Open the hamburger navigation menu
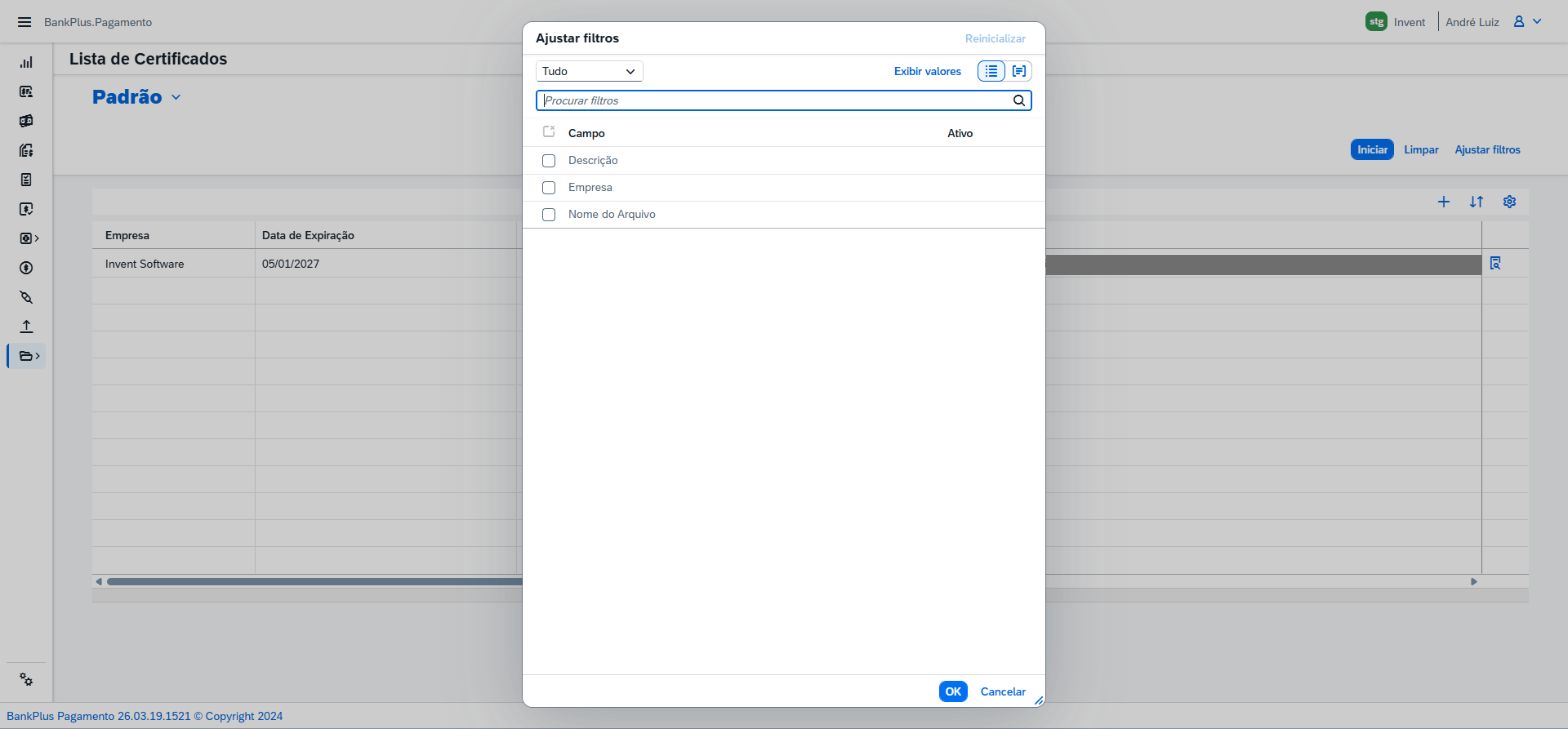 point(25,22)
